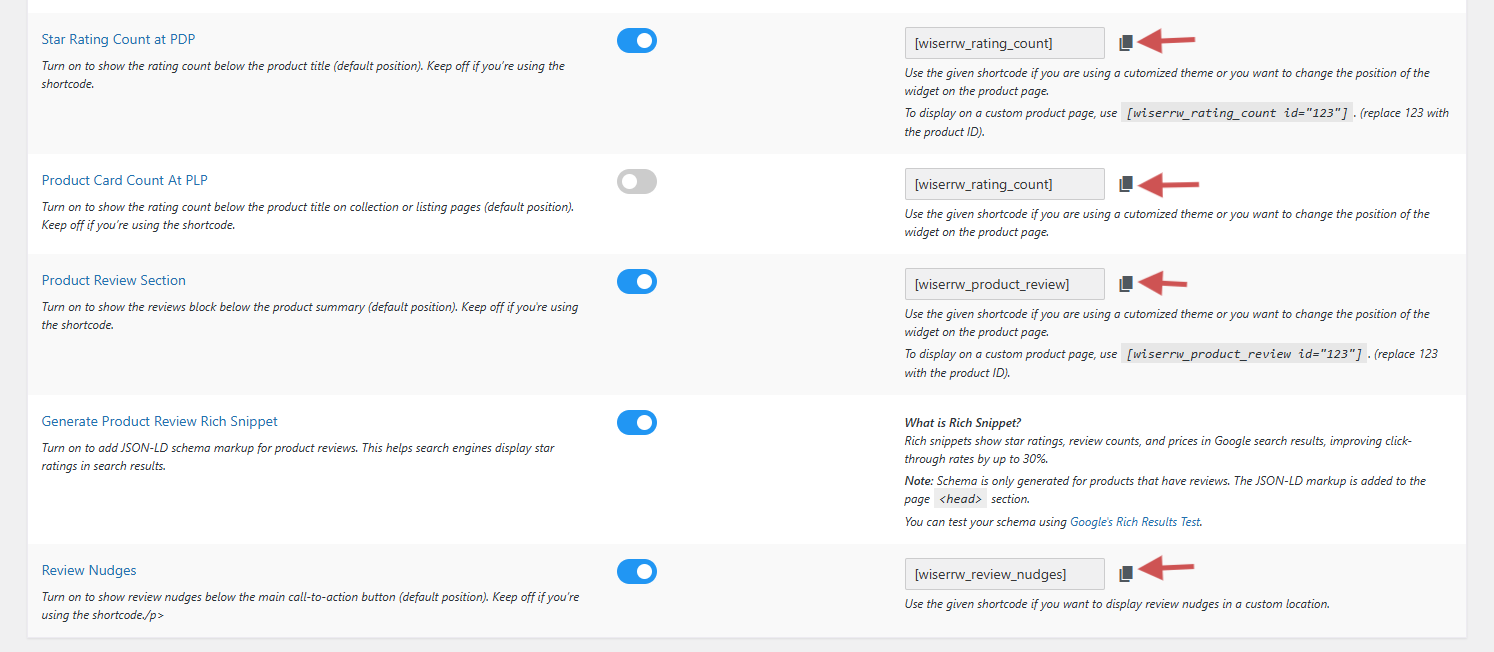Select the wiserrw_product_review shortcode input
This screenshot has height=652, width=1494.
pos(1004,284)
